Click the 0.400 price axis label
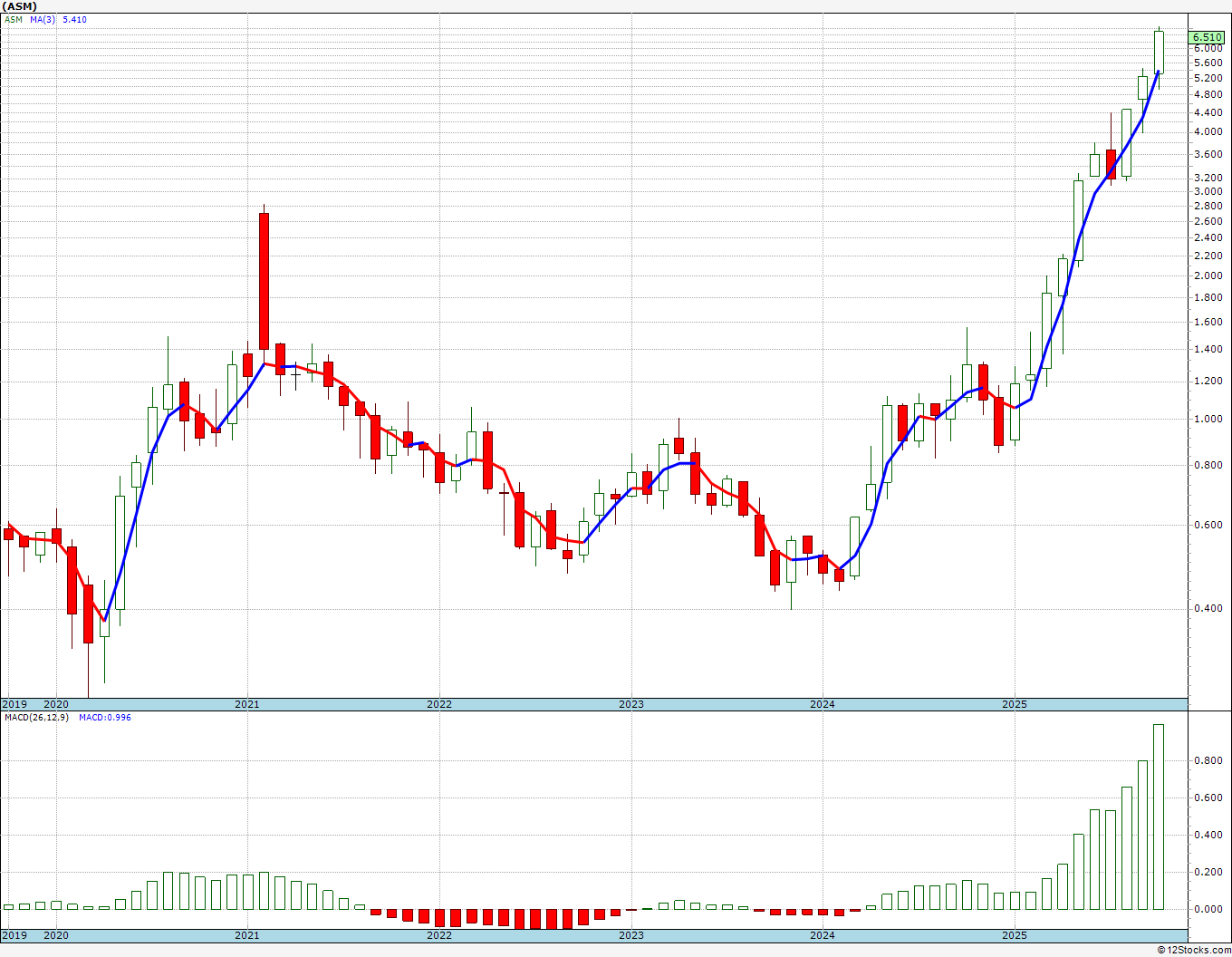This screenshot has width=1232, height=957. tap(1208, 609)
